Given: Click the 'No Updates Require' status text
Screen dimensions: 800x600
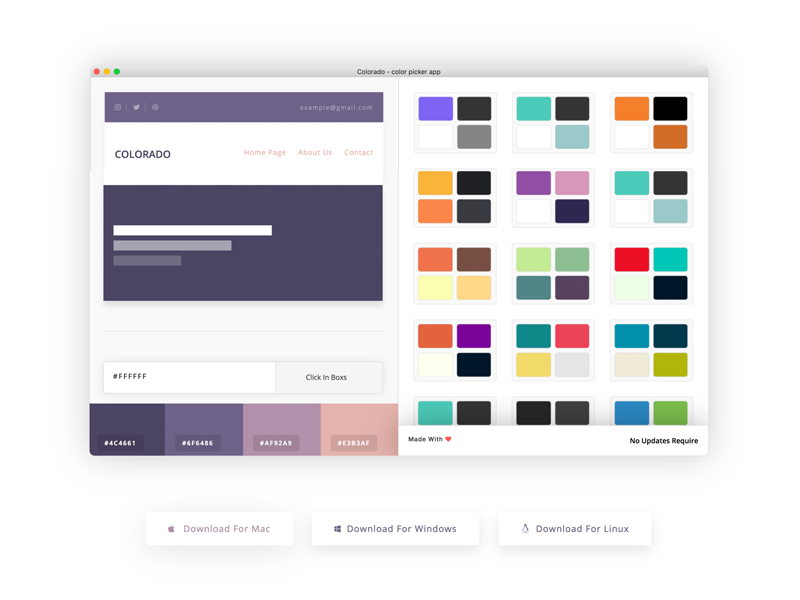Looking at the screenshot, I should point(664,441).
